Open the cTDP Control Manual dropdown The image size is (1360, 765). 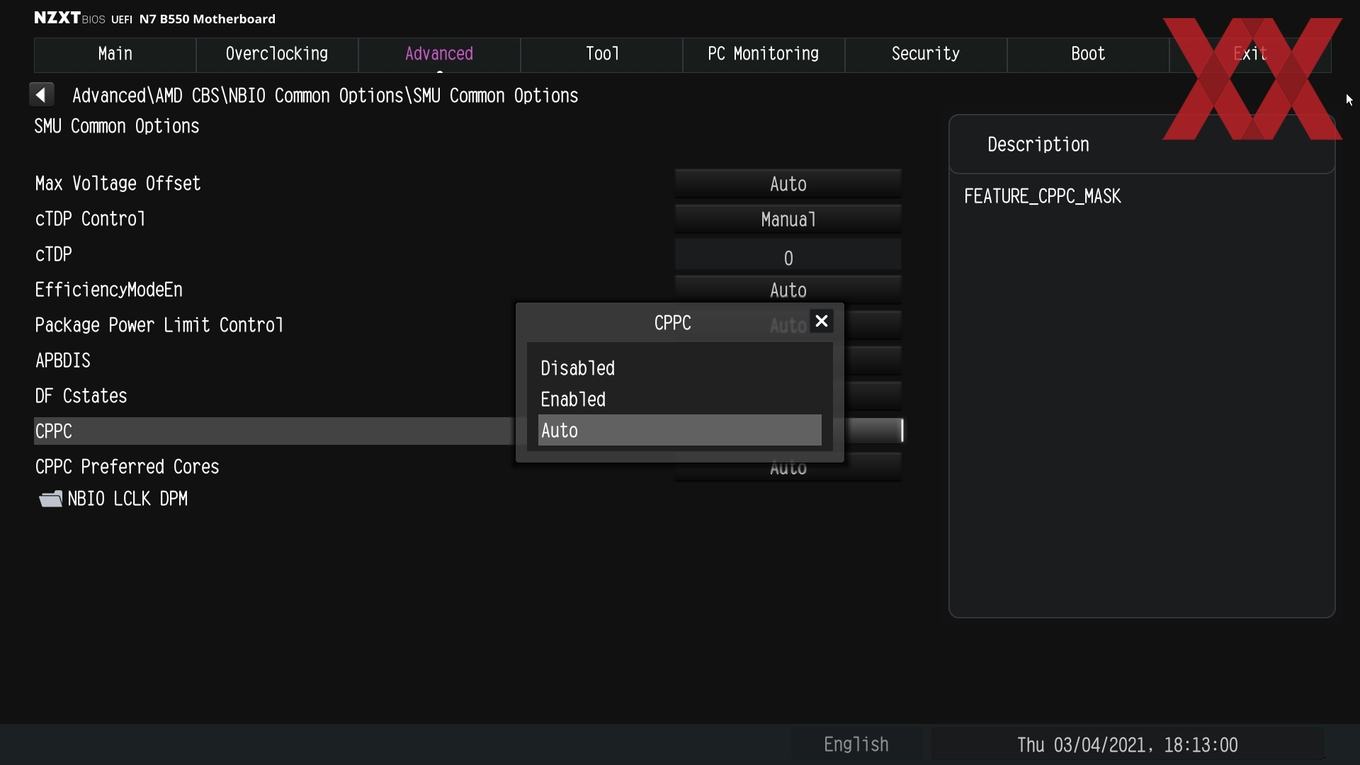click(788, 219)
